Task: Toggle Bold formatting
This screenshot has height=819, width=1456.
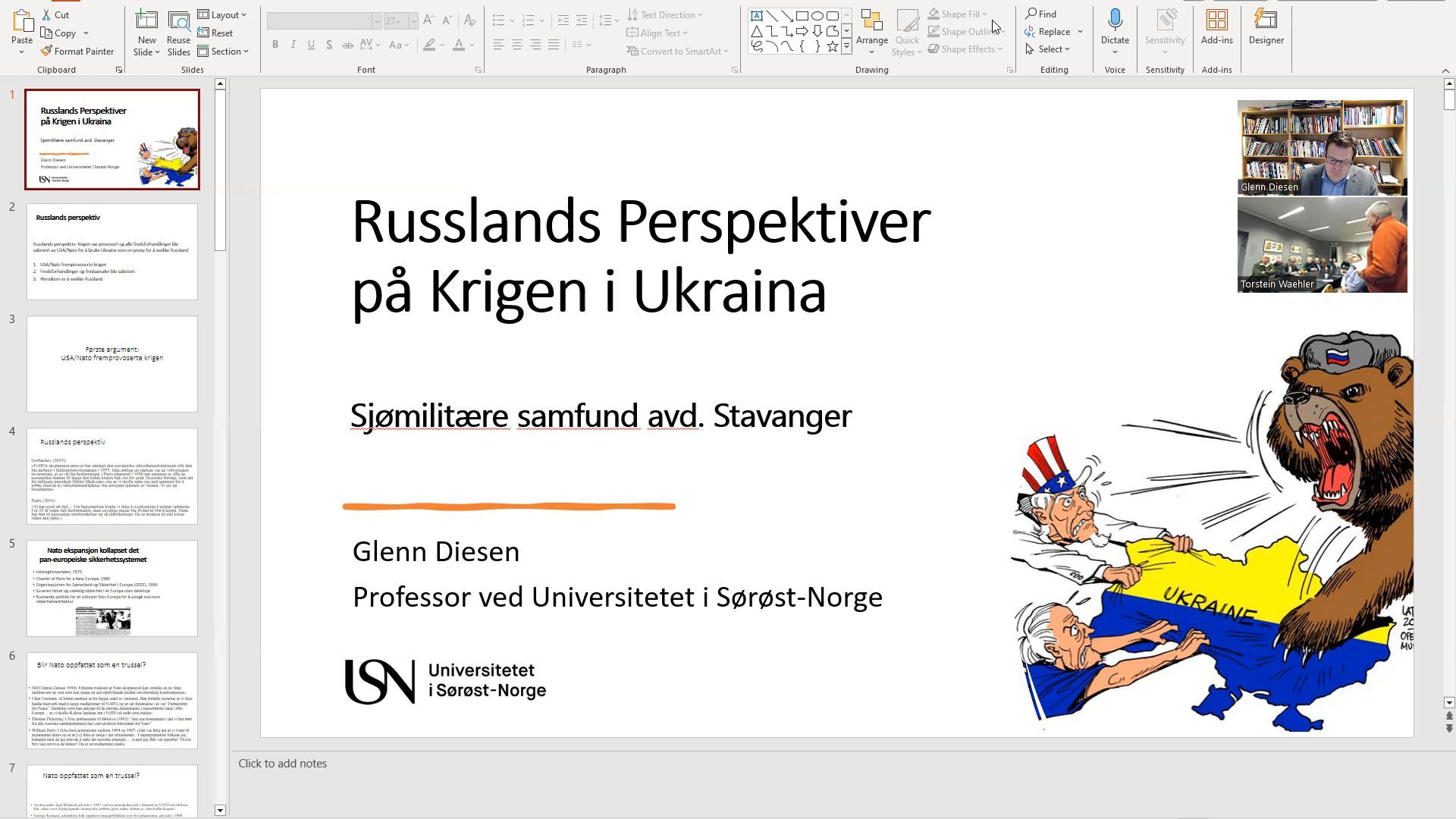Action: coord(275,45)
